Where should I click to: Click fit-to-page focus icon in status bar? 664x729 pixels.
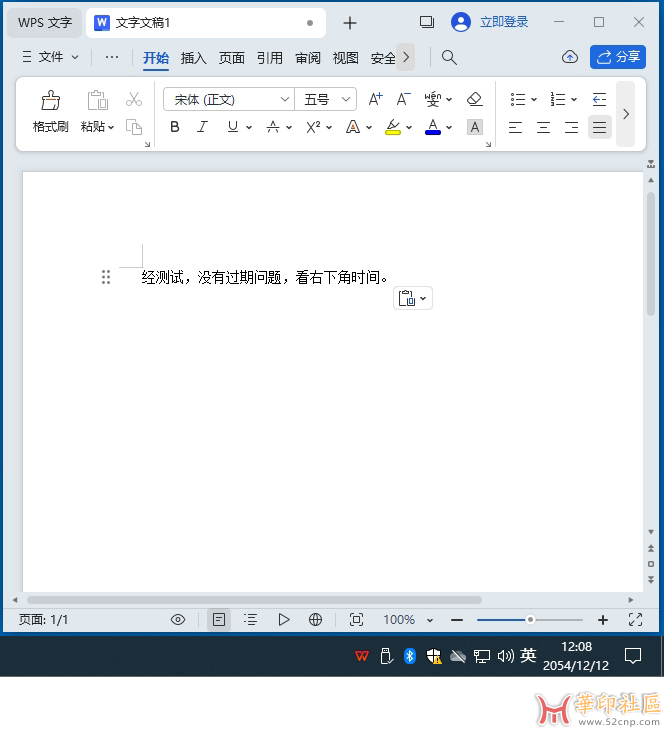(x=356, y=620)
